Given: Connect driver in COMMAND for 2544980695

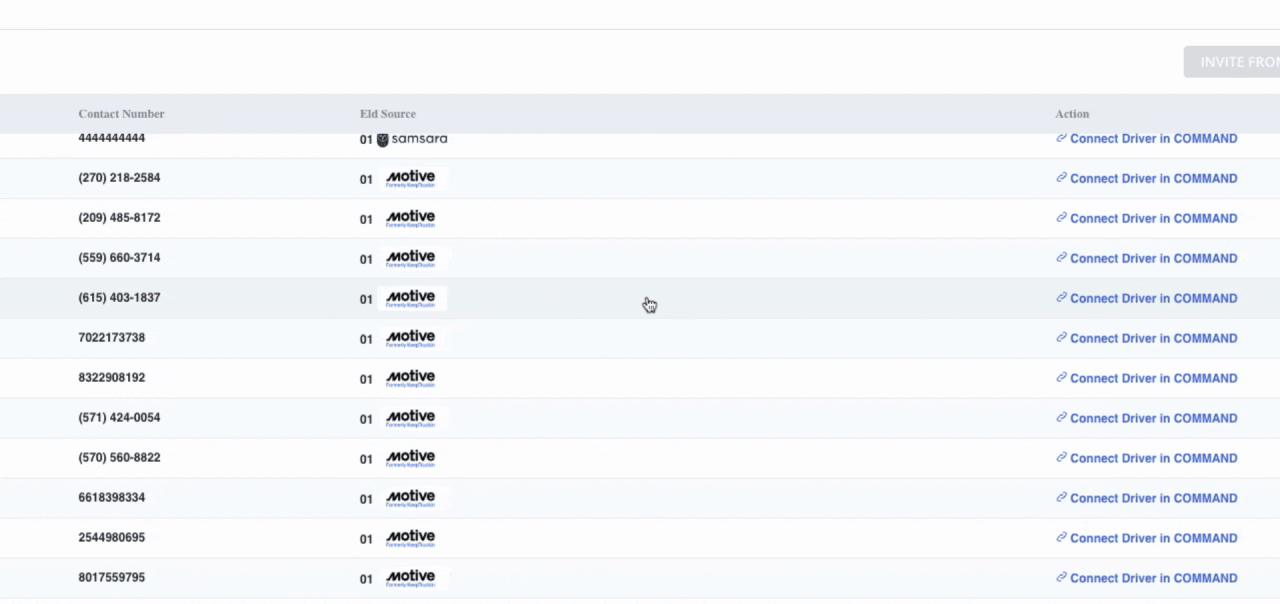Looking at the screenshot, I should 1147,538.
